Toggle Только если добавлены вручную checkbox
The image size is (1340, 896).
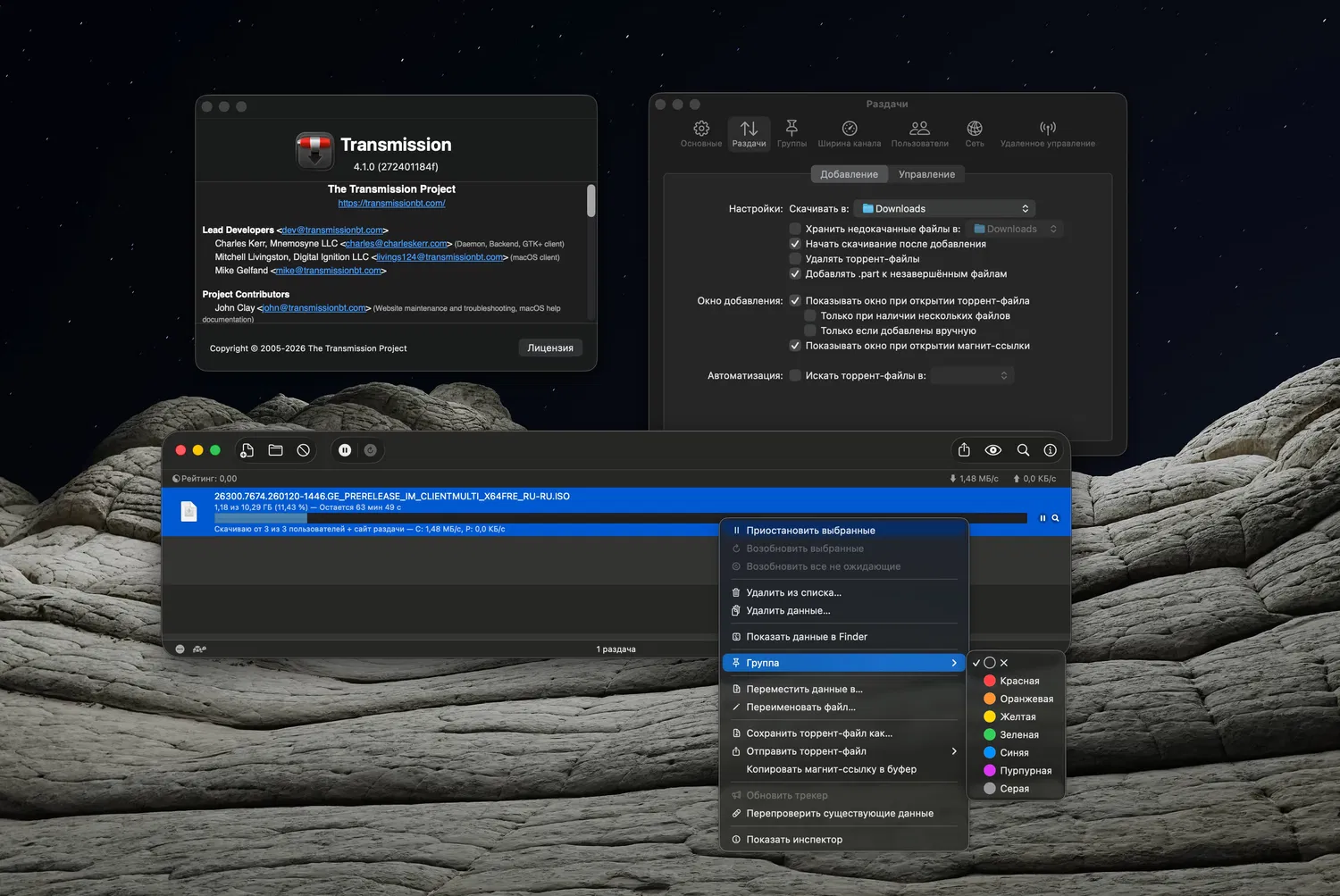(810, 331)
